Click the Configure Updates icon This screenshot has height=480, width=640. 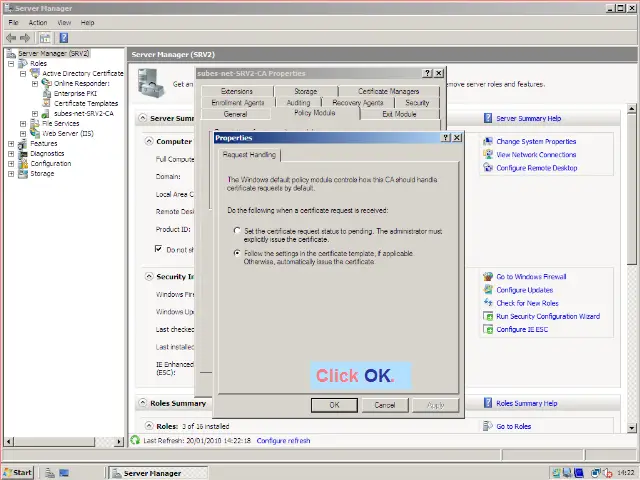click(488, 289)
